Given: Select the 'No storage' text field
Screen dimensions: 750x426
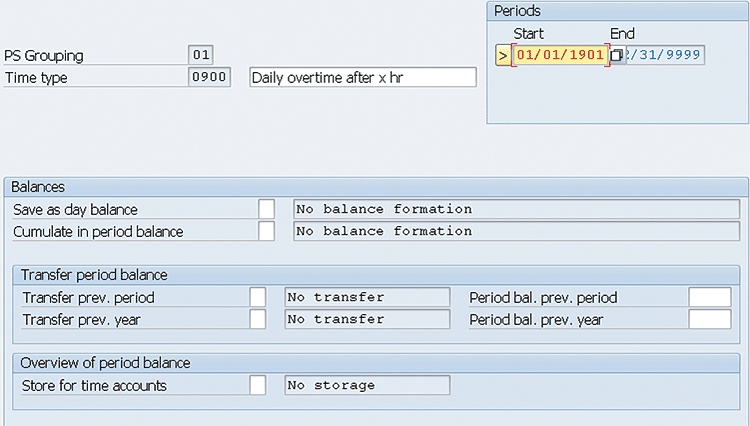Looking at the screenshot, I should (366, 385).
